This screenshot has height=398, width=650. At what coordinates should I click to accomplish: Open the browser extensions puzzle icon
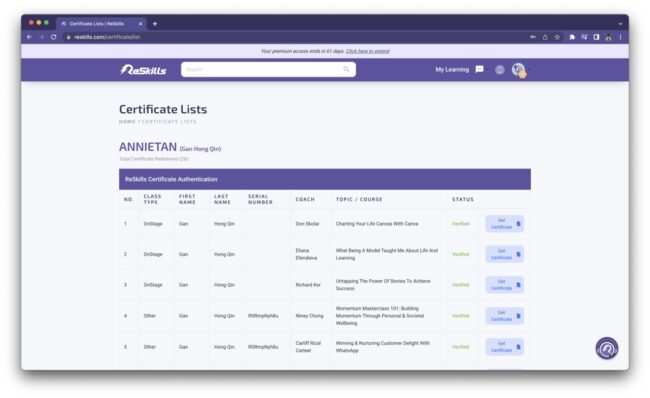pos(572,37)
